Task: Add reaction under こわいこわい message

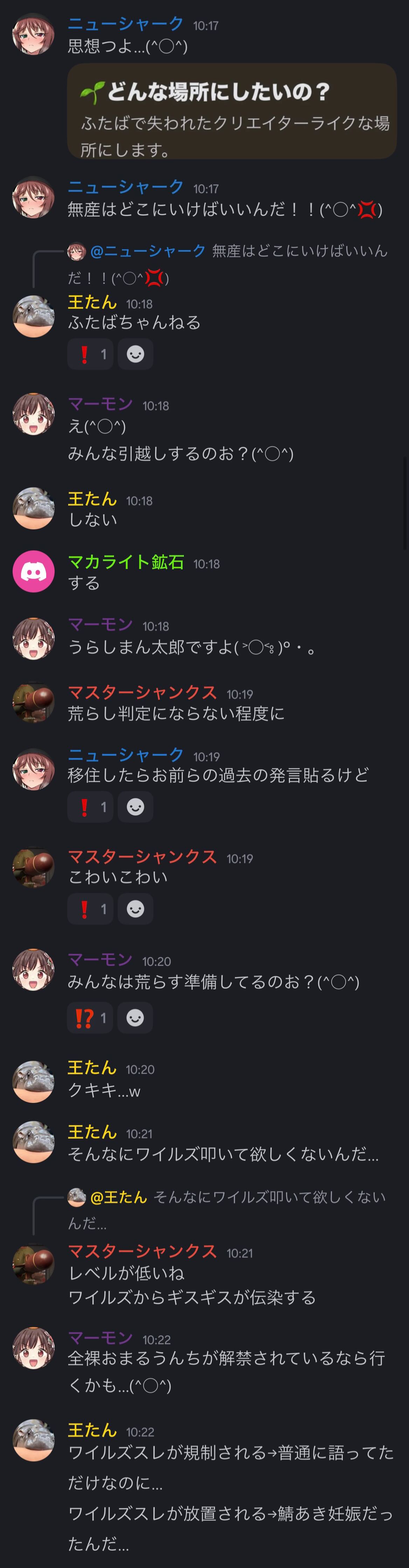Action: click(135, 909)
